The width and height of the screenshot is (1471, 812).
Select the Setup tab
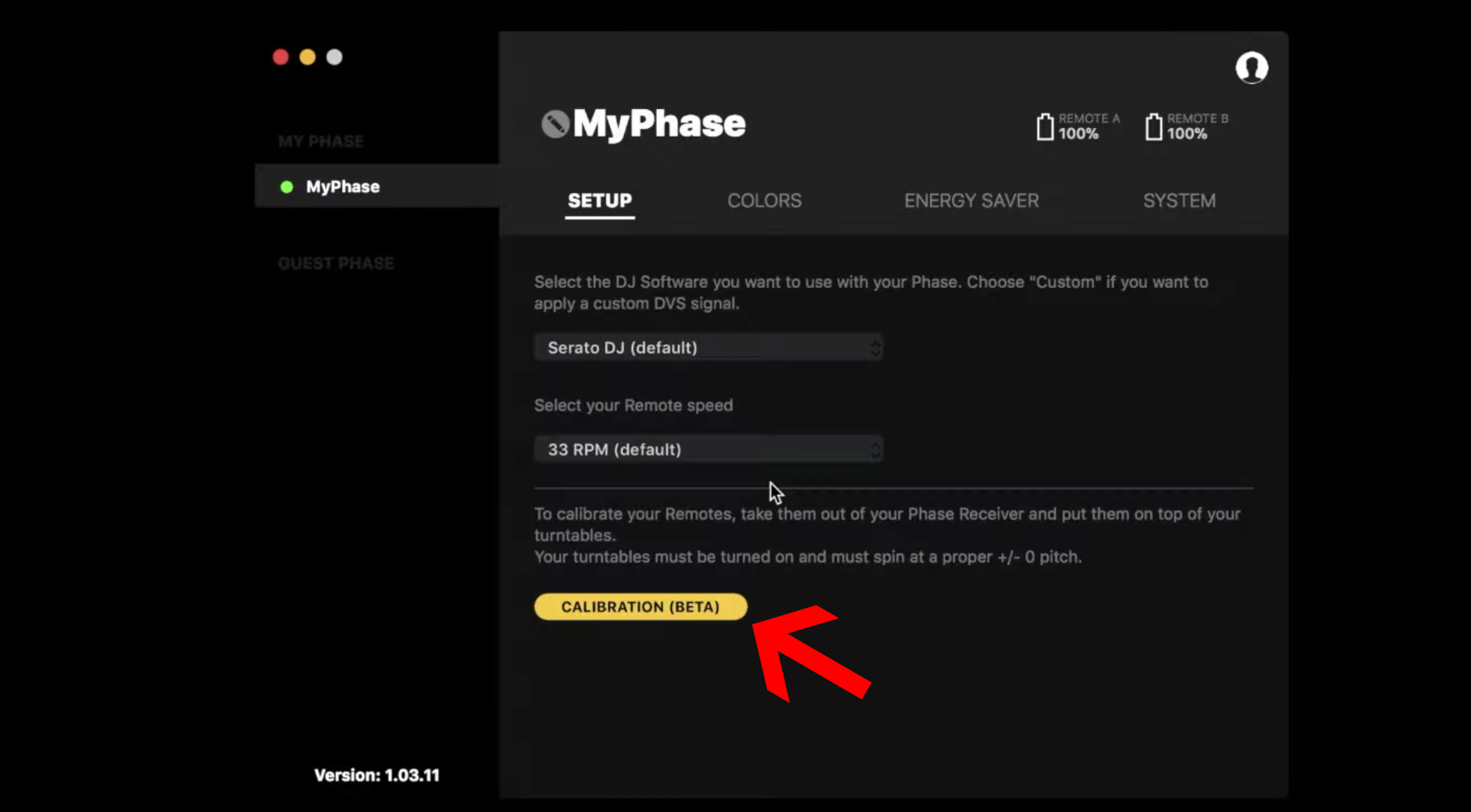(600, 201)
